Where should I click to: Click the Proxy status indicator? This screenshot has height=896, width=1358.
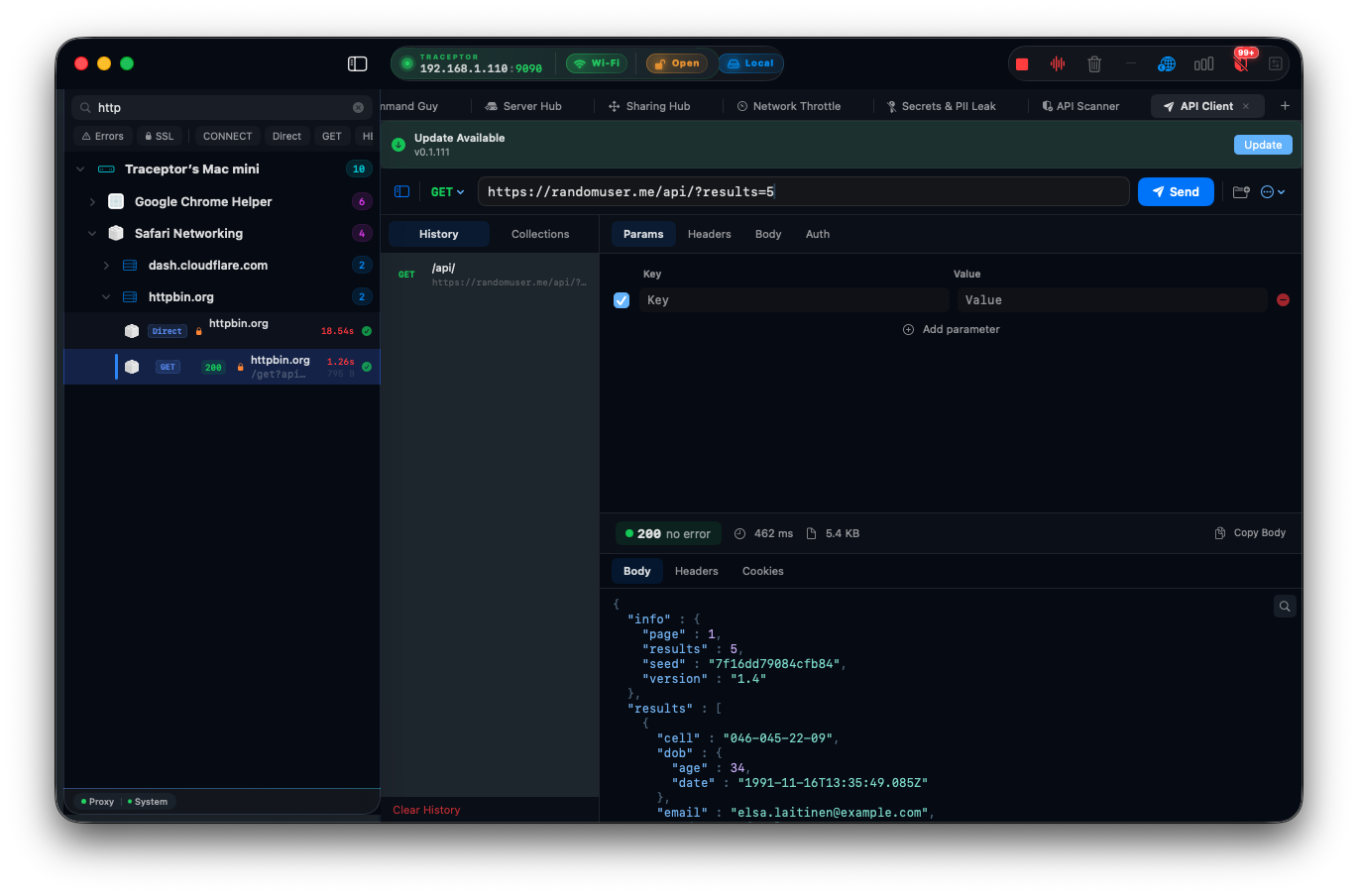pos(97,802)
